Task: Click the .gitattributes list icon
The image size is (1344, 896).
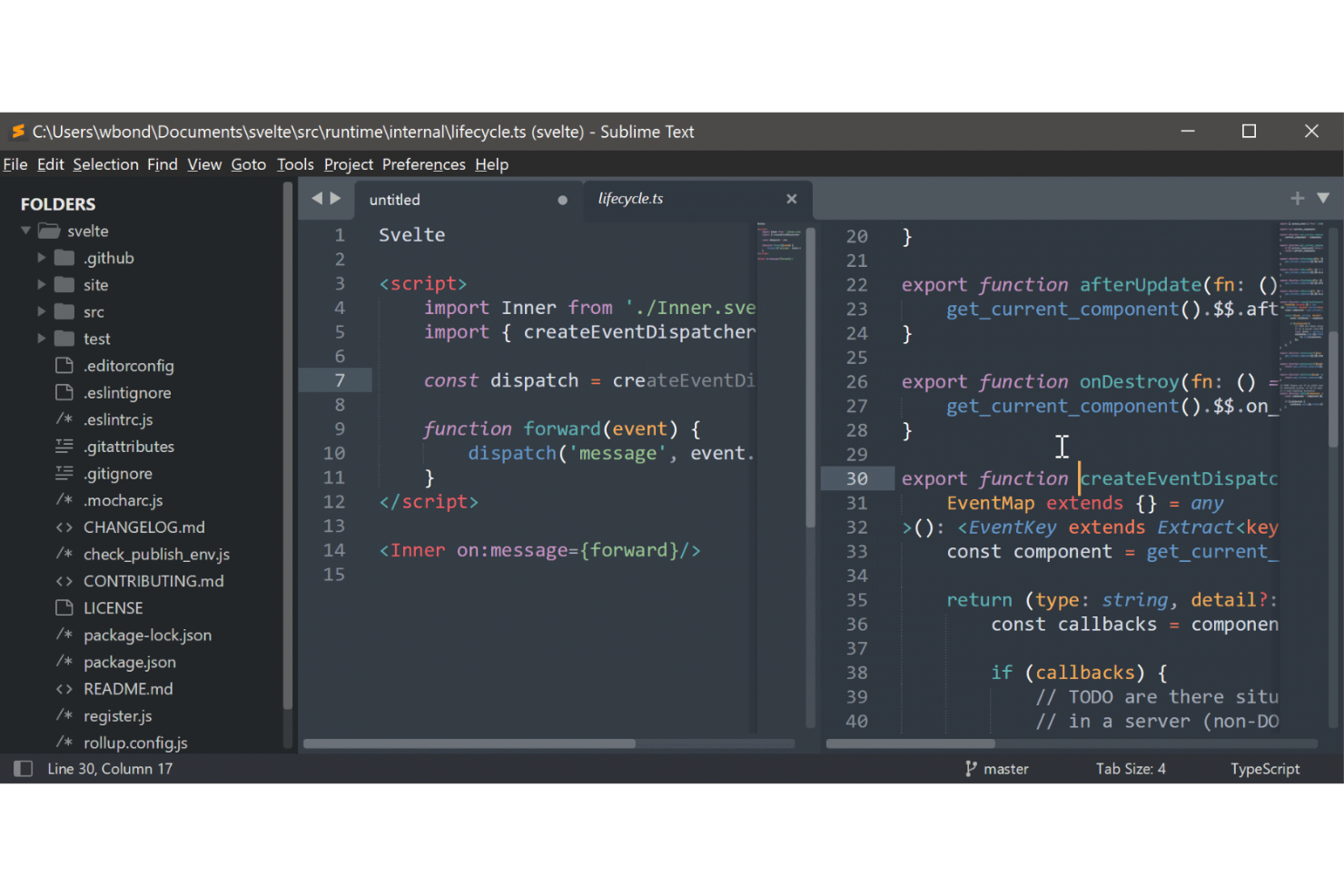Action: point(64,446)
